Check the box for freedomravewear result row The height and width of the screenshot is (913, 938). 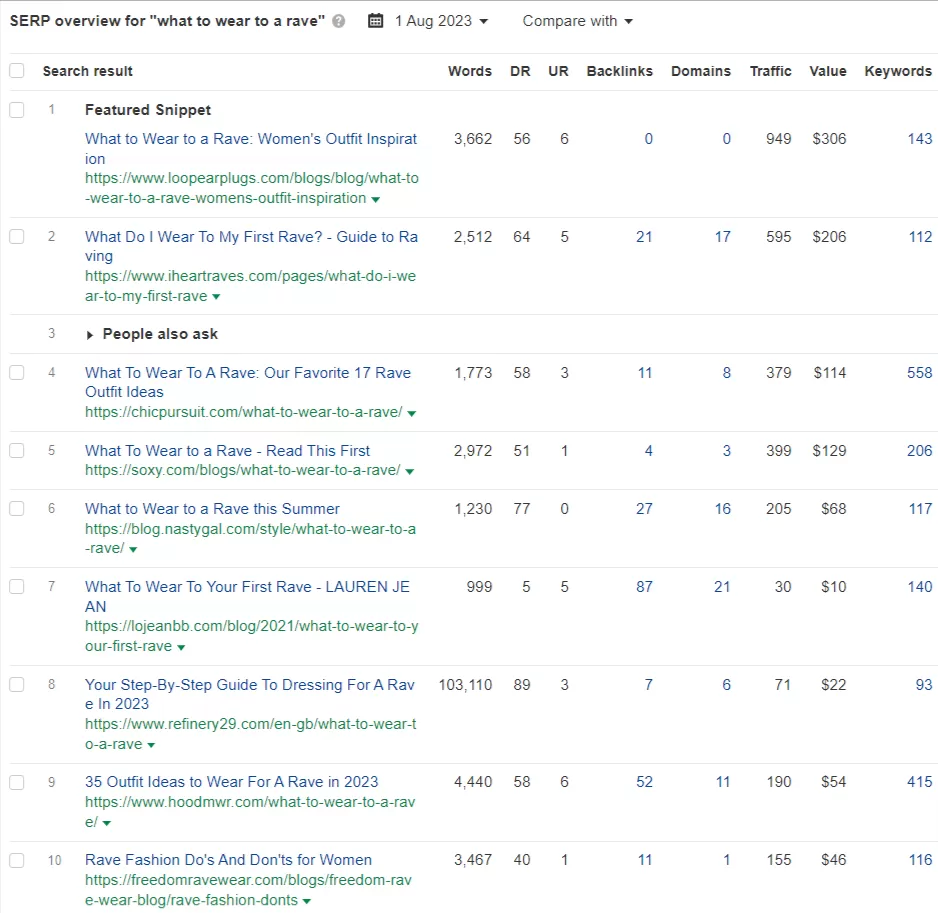[x=17, y=860]
